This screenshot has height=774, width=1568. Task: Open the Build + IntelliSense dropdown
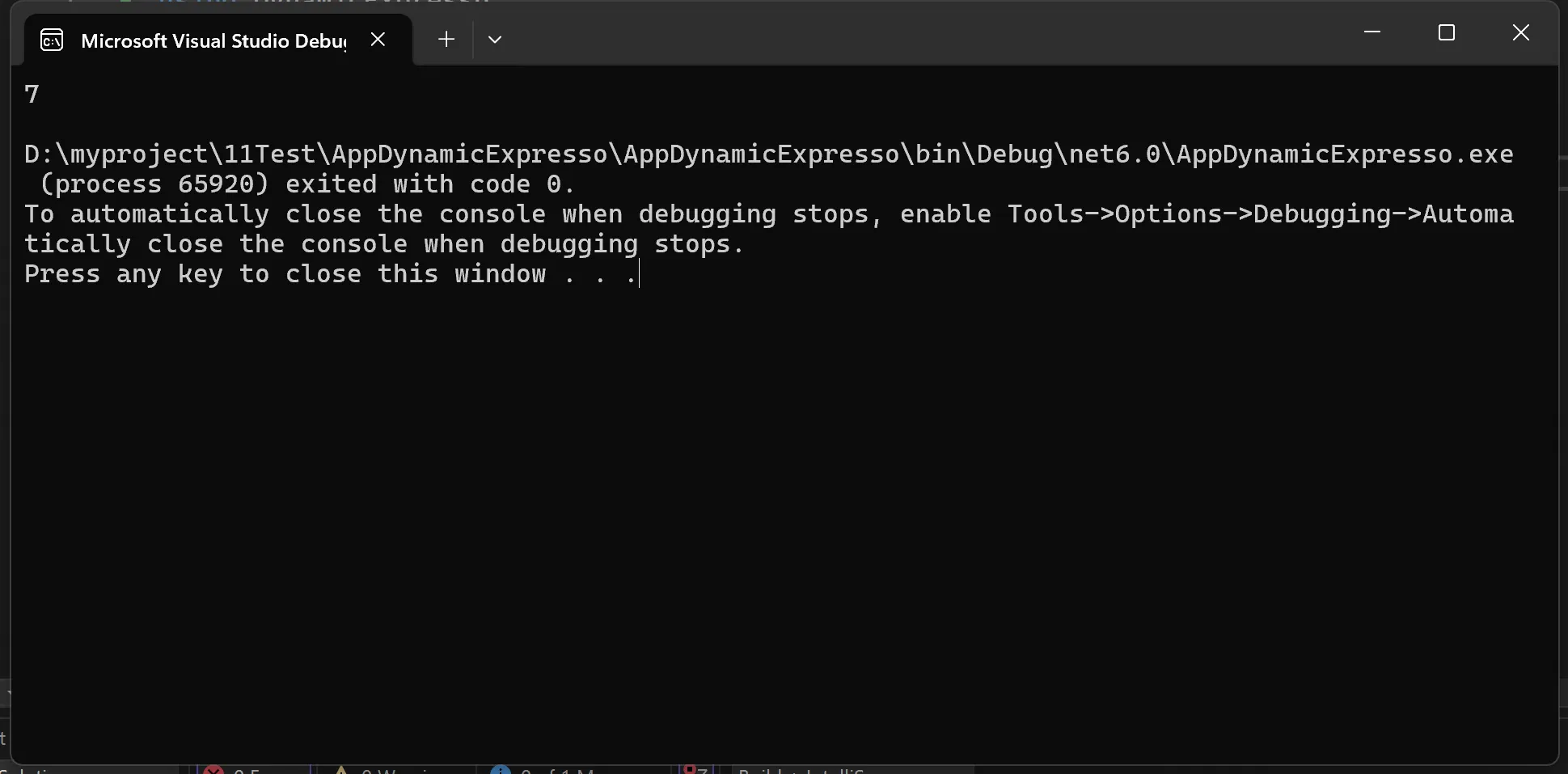(x=852, y=770)
